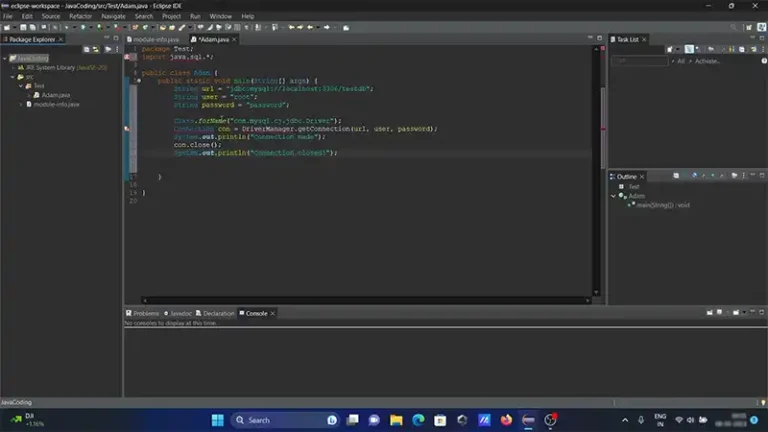Select the Package Explorer tab
The width and height of the screenshot is (768, 432).
[32, 39]
